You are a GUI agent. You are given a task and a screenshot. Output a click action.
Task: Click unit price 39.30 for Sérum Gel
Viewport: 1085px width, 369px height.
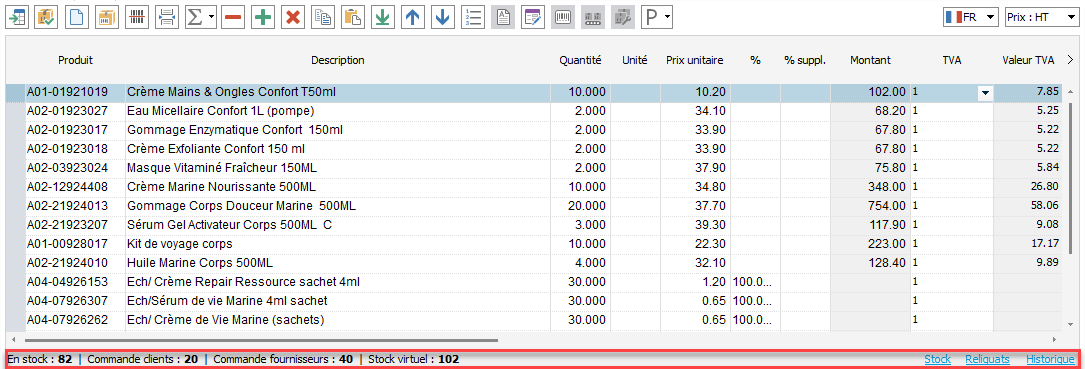click(x=711, y=224)
